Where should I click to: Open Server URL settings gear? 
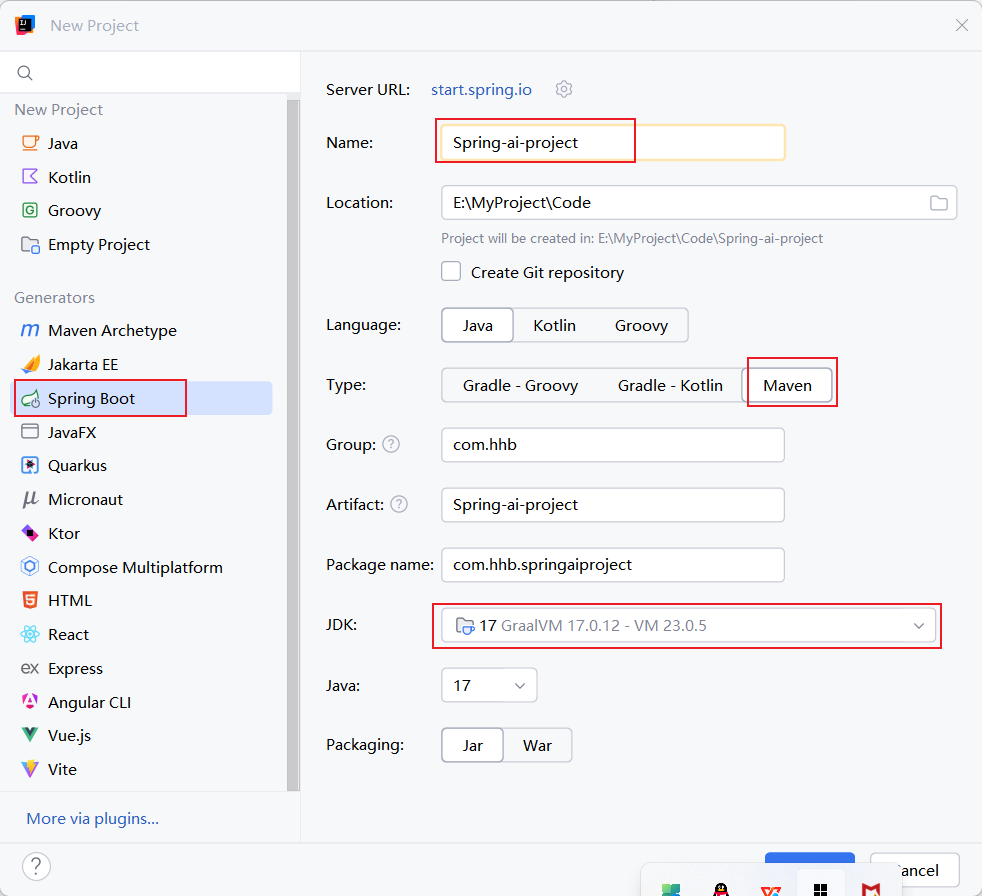tap(564, 90)
